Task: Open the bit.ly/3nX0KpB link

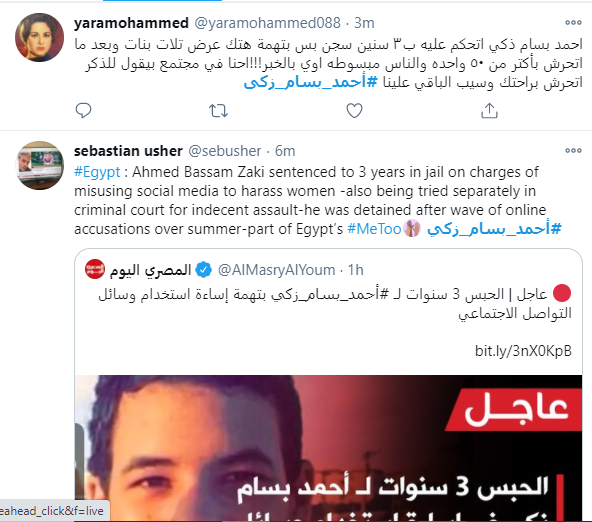Action: tap(523, 351)
